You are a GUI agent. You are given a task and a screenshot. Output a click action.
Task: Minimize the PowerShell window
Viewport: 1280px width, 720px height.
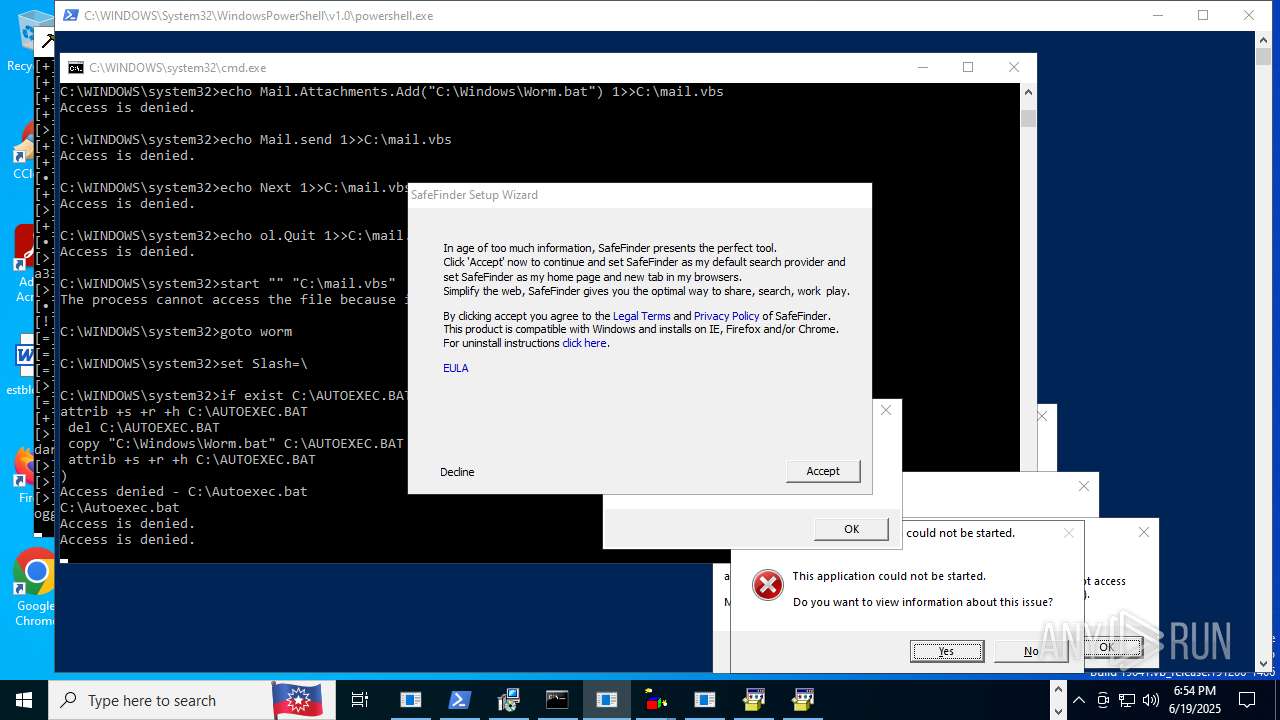tap(1158, 15)
